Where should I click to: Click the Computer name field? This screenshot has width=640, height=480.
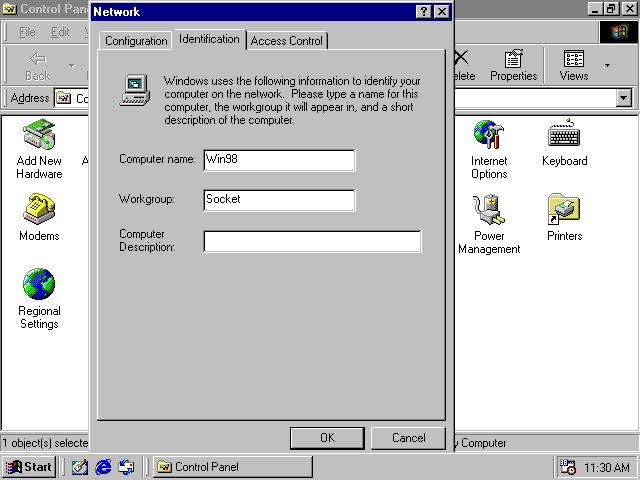279,160
